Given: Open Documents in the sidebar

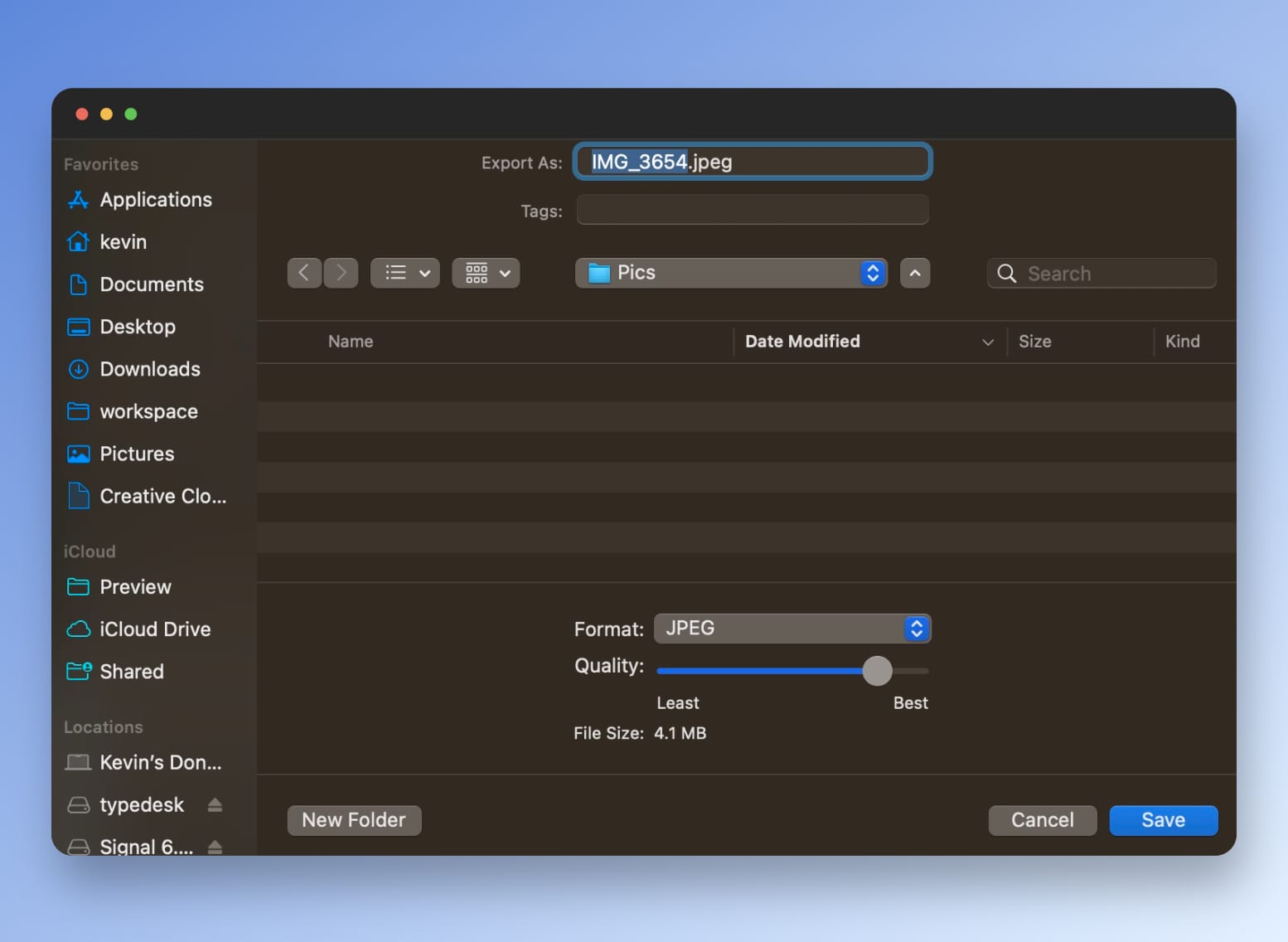Looking at the screenshot, I should pyautogui.click(x=135, y=284).
